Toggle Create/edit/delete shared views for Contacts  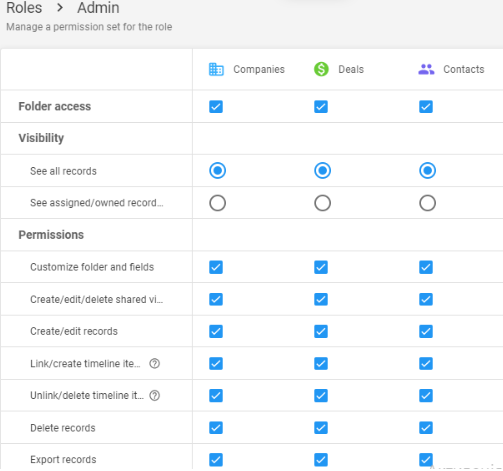pos(426,299)
